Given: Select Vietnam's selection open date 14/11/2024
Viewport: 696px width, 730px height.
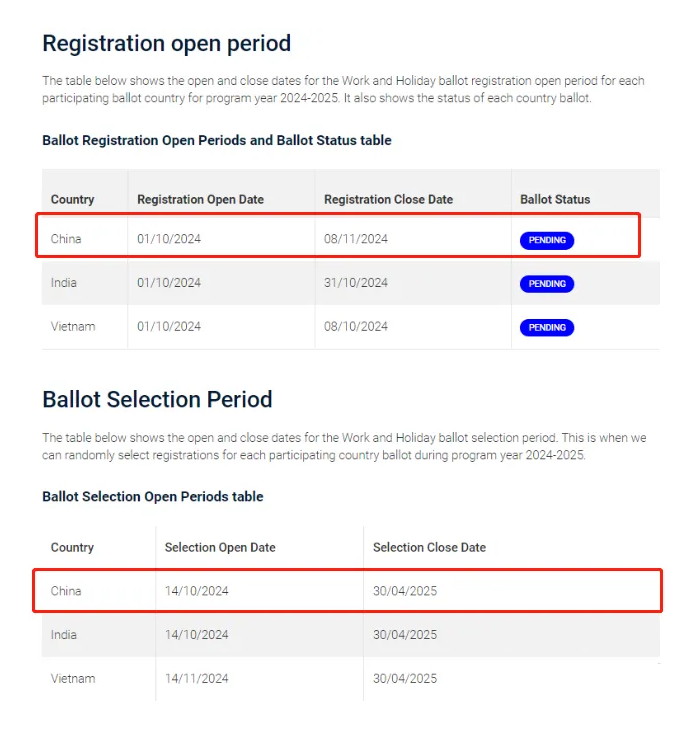Looking at the screenshot, I should [x=197, y=678].
